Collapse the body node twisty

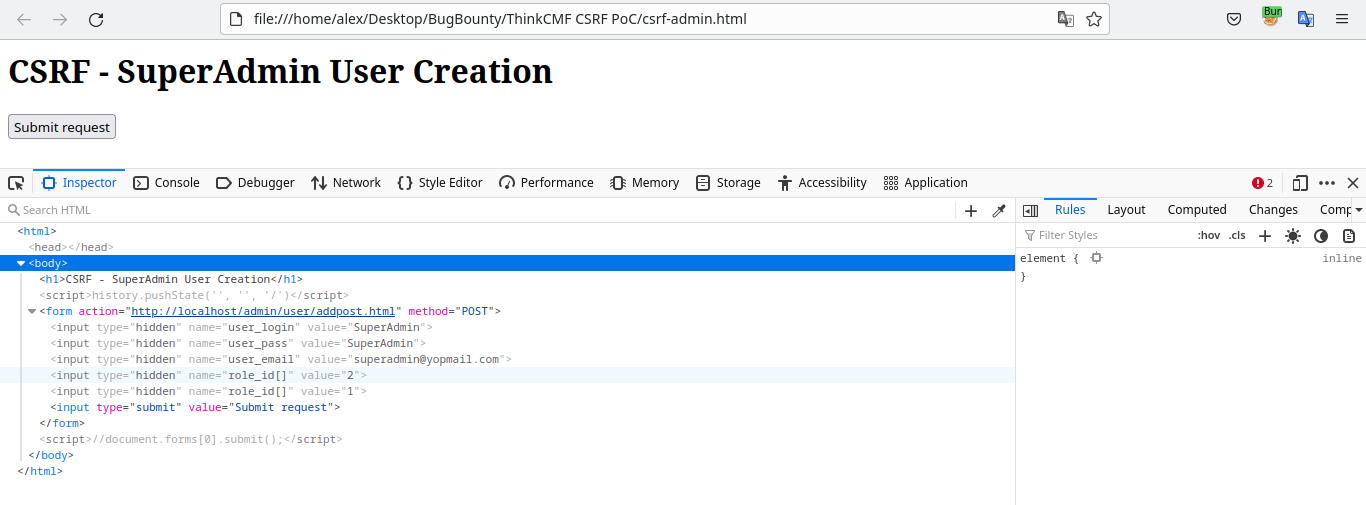21,263
